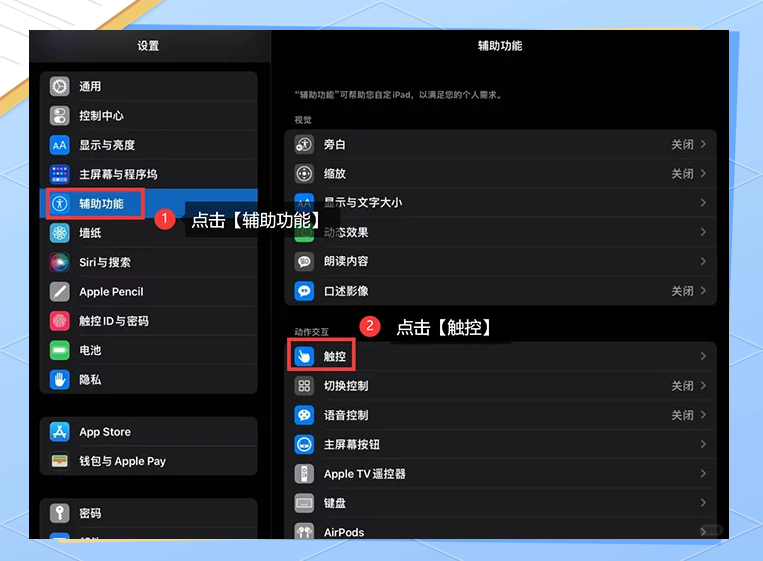This screenshot has width=763, height=561.
Task: Click 语音控制 关闭 status text
Action: (x=682, y=415)
